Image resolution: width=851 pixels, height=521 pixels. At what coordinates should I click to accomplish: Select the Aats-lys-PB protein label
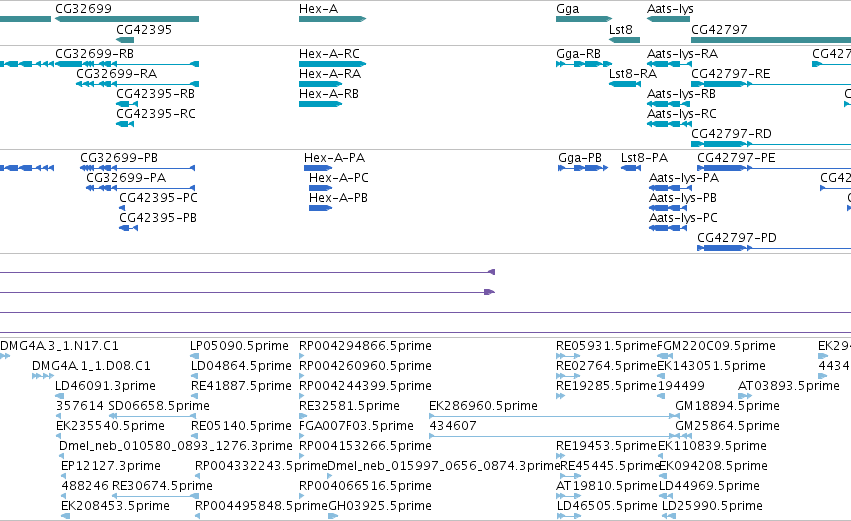tap(683, 199)
